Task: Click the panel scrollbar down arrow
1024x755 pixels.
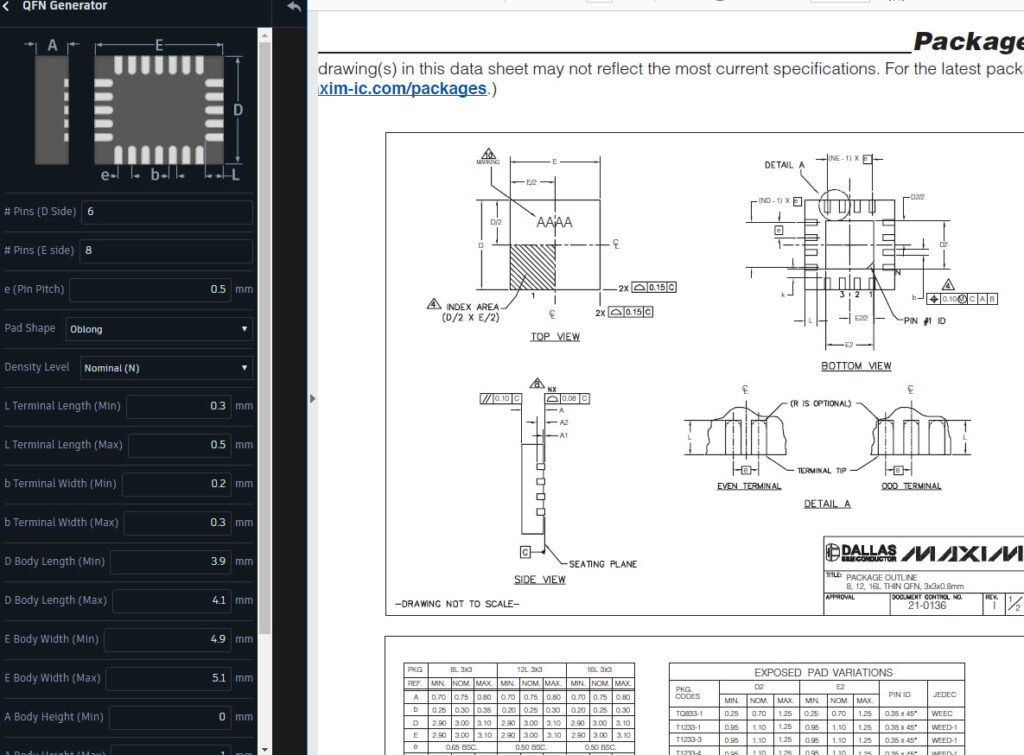Action: (264, 749)
